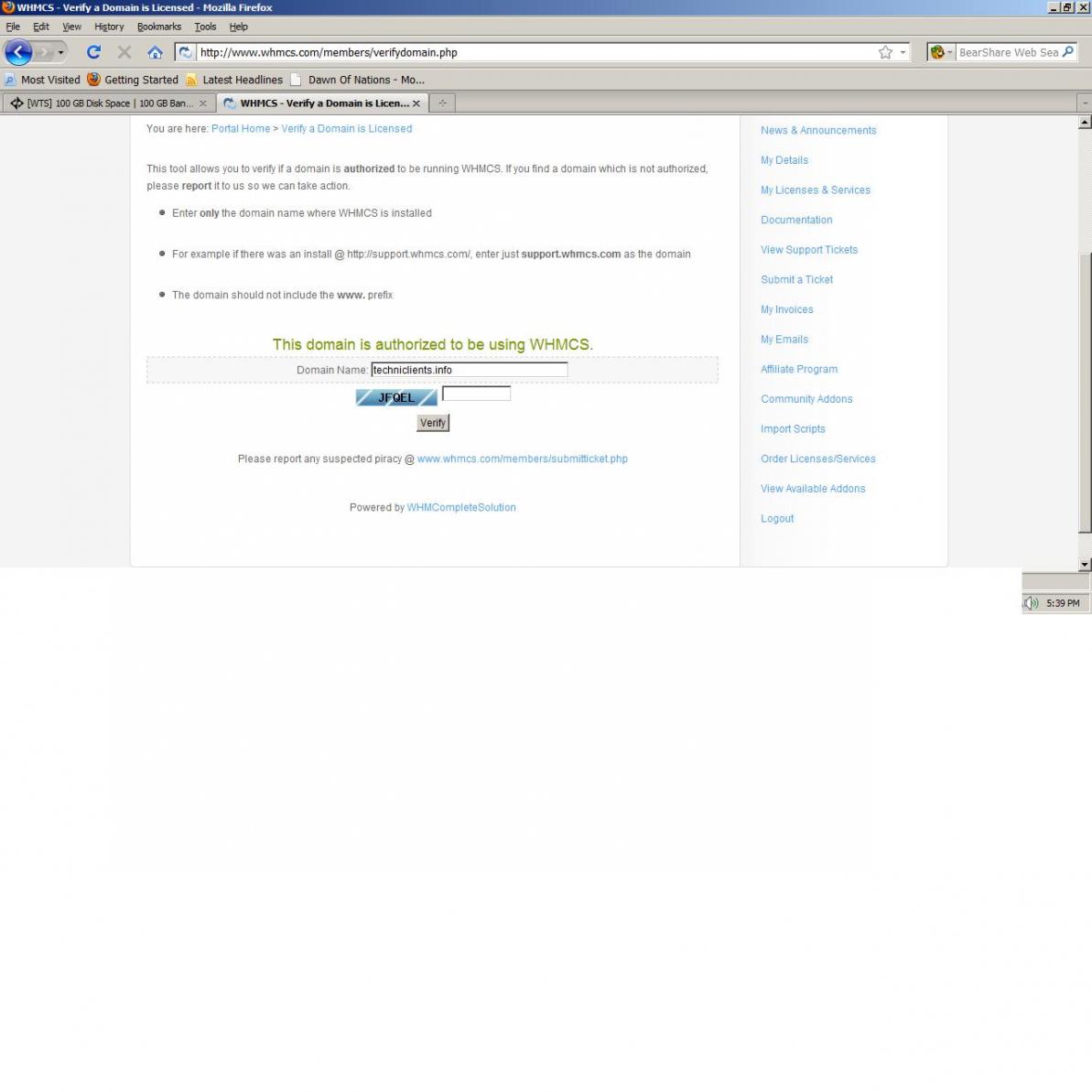Open the Most Visited bookmarks folder
Image resolution: width=1092 pixels, height=1092 pixels.
coord(42,80)
